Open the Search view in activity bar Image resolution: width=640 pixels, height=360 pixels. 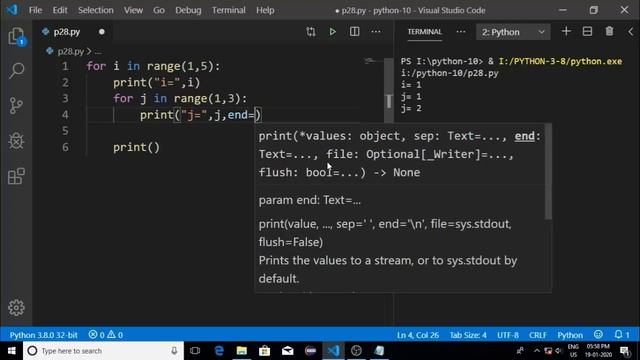16,71
